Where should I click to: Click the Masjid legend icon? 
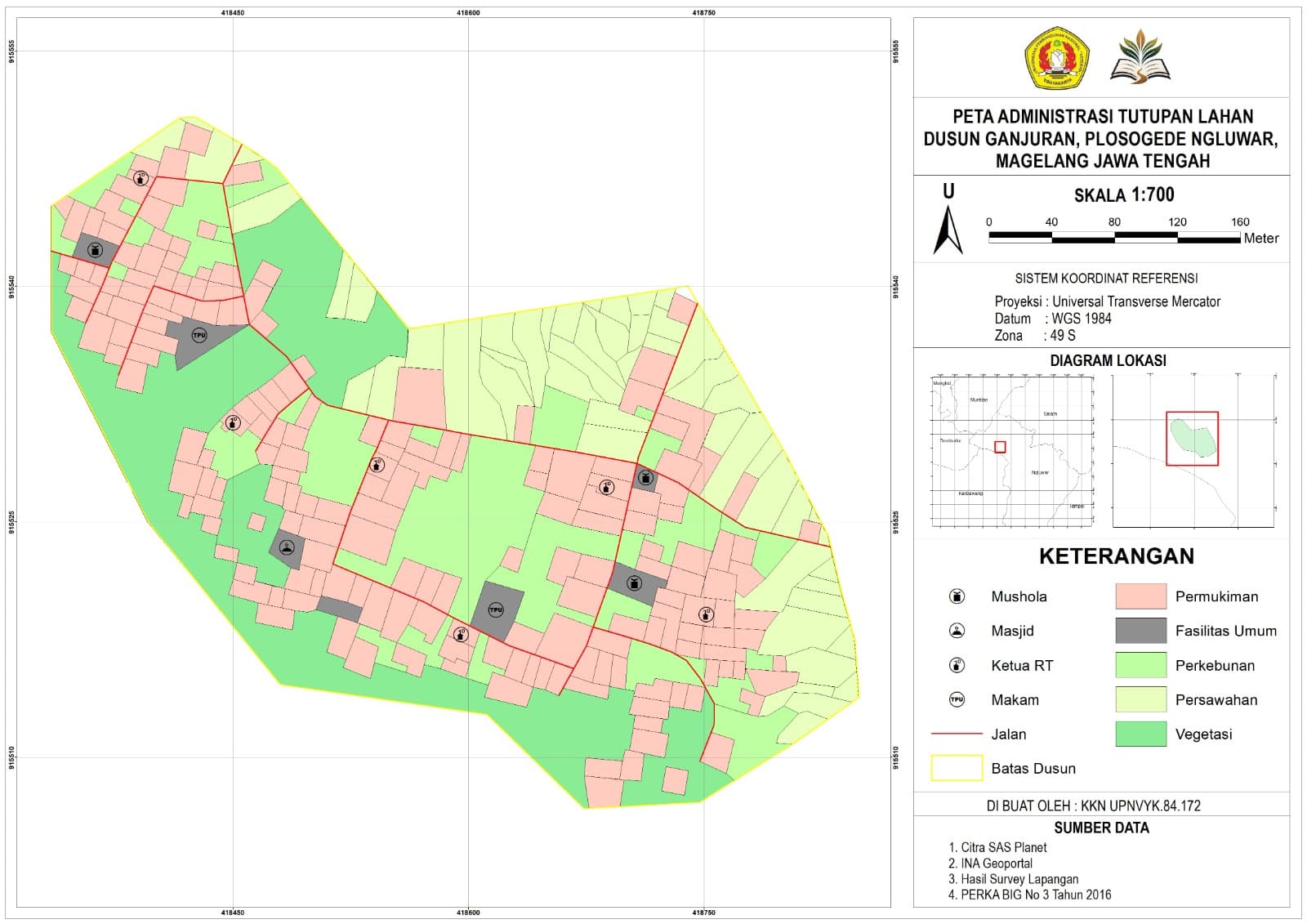pyautogui.click(x=957, y=631)
